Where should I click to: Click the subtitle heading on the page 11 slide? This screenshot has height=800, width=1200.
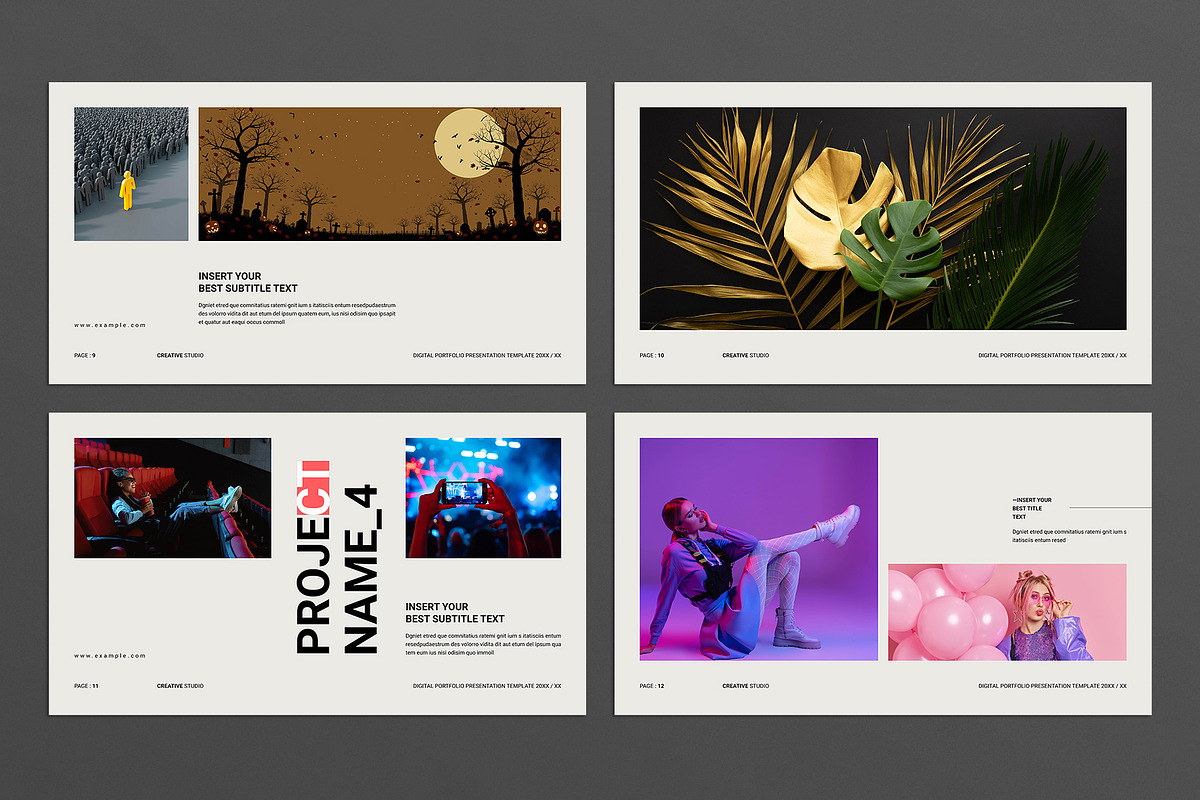tap(455, 613)
